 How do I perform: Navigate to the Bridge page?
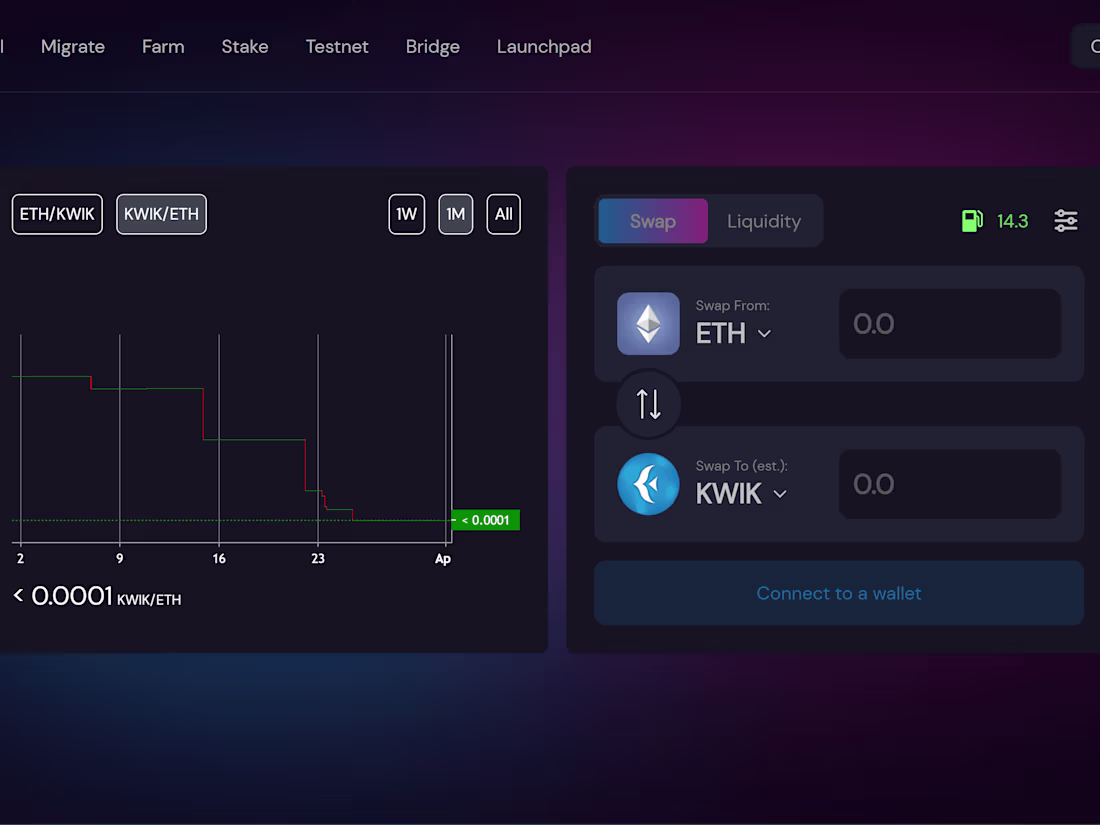pyautogui.click(x=432, y=46)
